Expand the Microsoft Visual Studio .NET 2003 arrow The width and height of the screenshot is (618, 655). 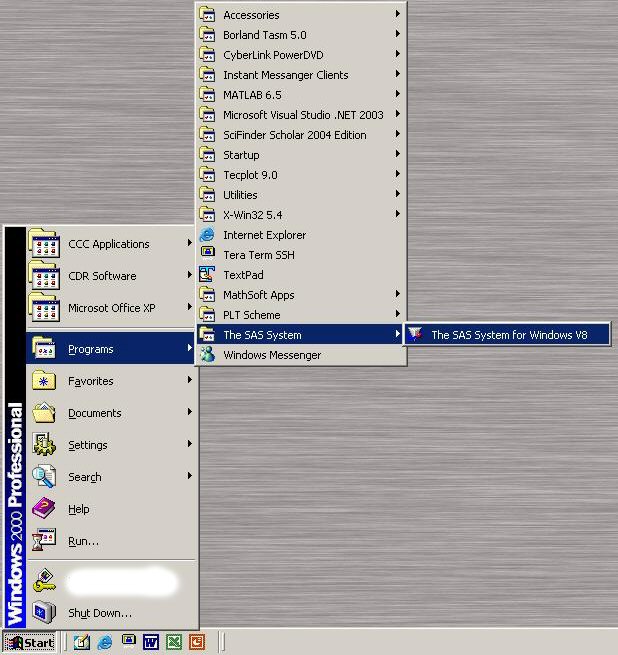(x=397, y=114)
